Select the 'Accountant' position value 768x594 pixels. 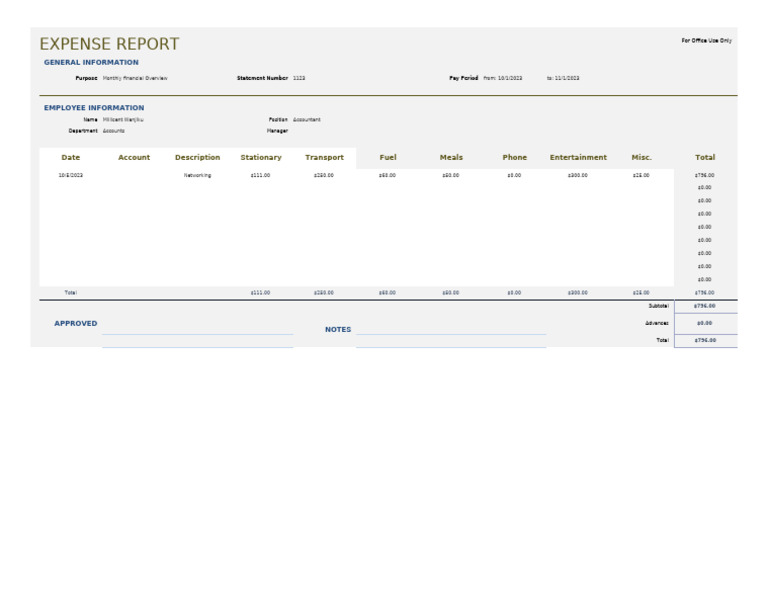307,119
